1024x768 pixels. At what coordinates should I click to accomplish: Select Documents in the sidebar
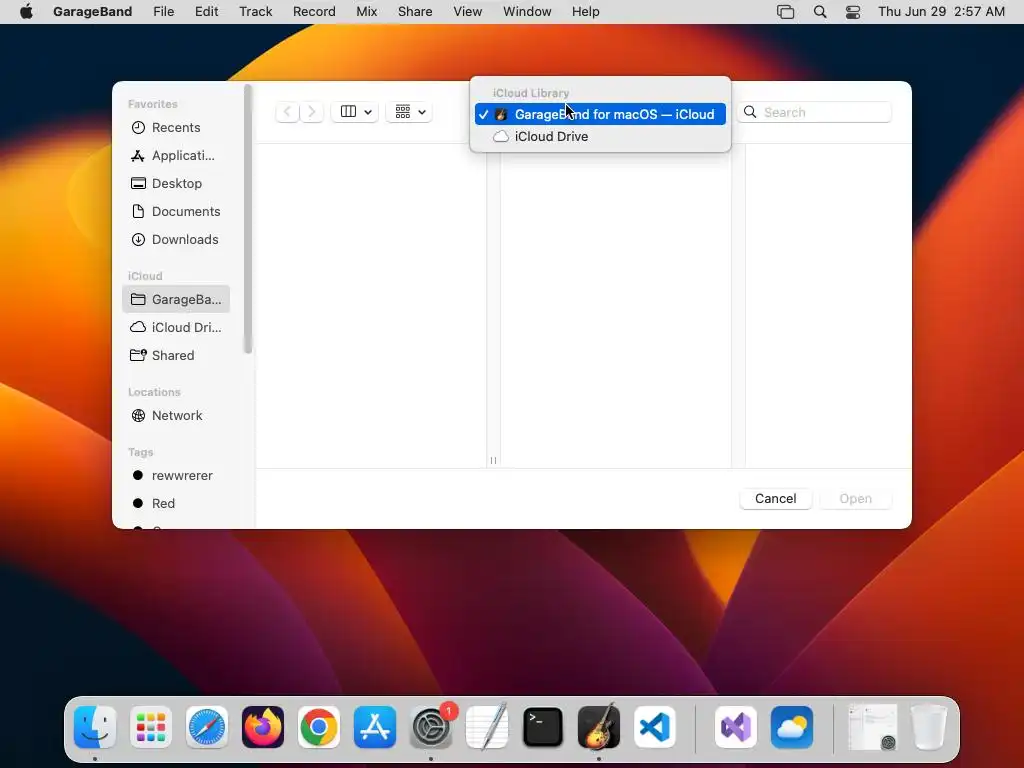176,212
